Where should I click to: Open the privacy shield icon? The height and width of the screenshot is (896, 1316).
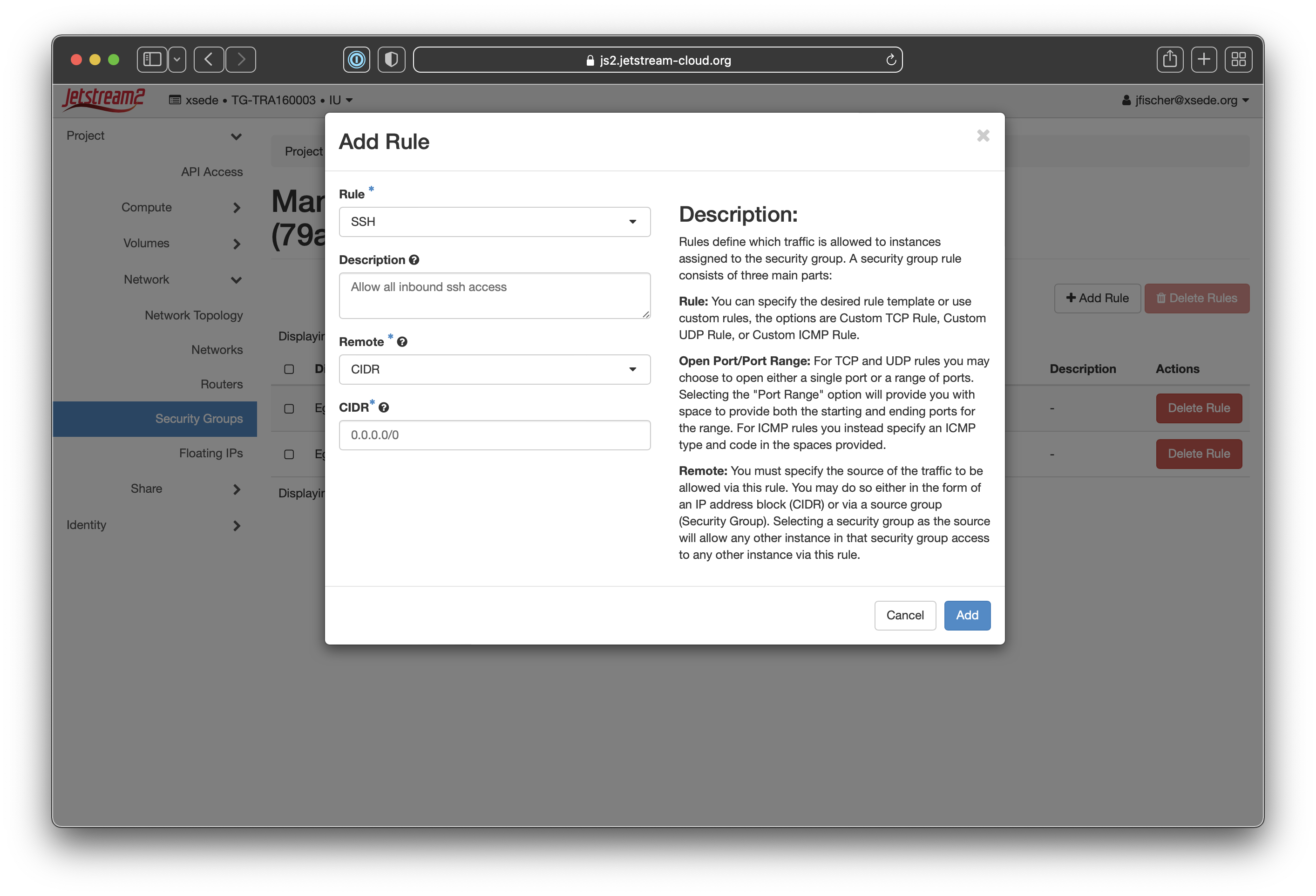(391, 60)
